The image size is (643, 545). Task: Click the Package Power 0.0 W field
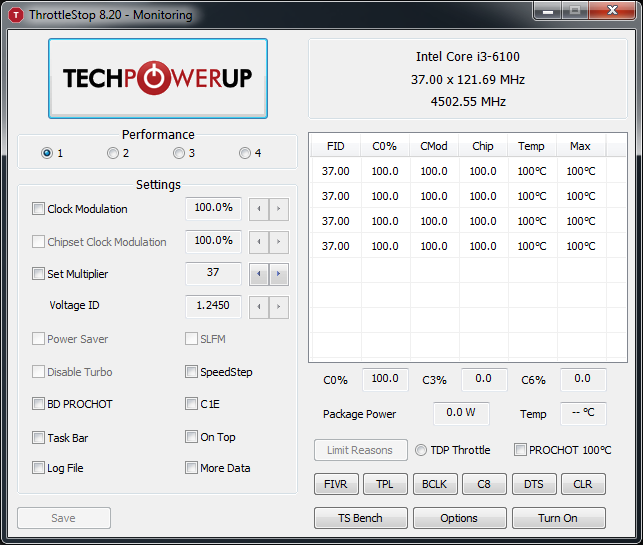click(461, 413)
